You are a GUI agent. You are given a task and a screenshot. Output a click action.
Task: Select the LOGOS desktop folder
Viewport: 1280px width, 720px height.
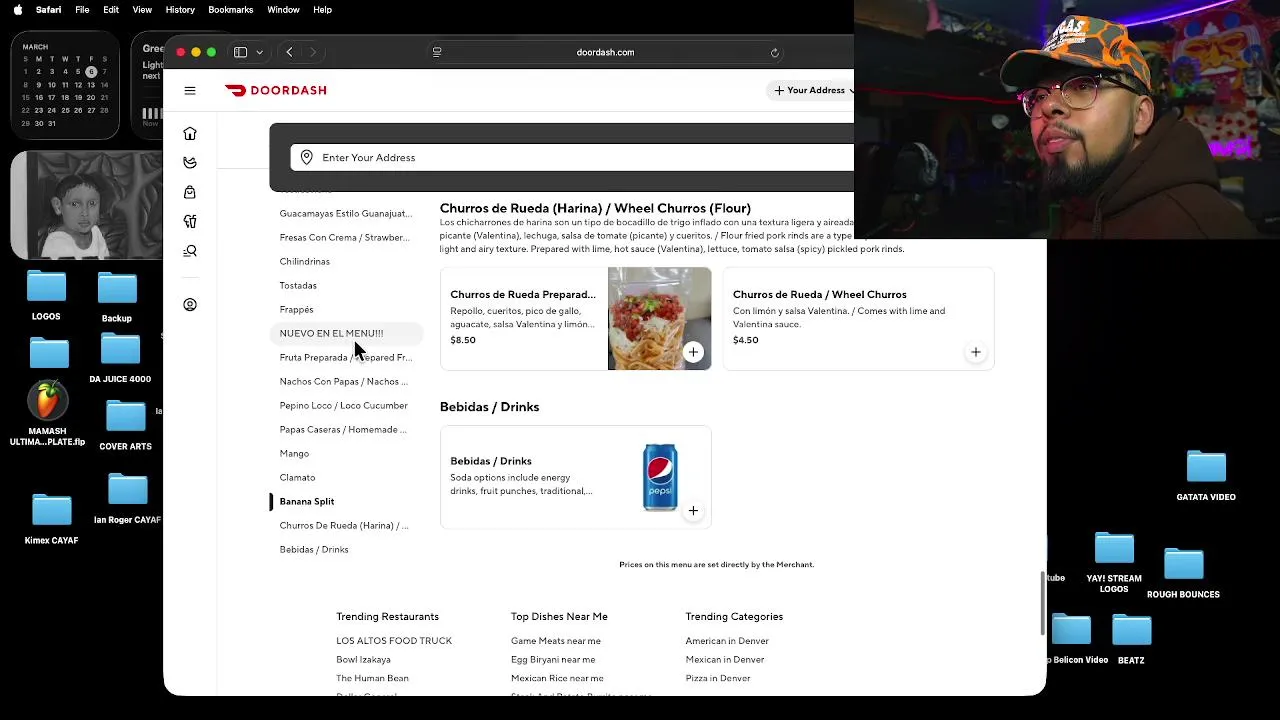(46, 295)
